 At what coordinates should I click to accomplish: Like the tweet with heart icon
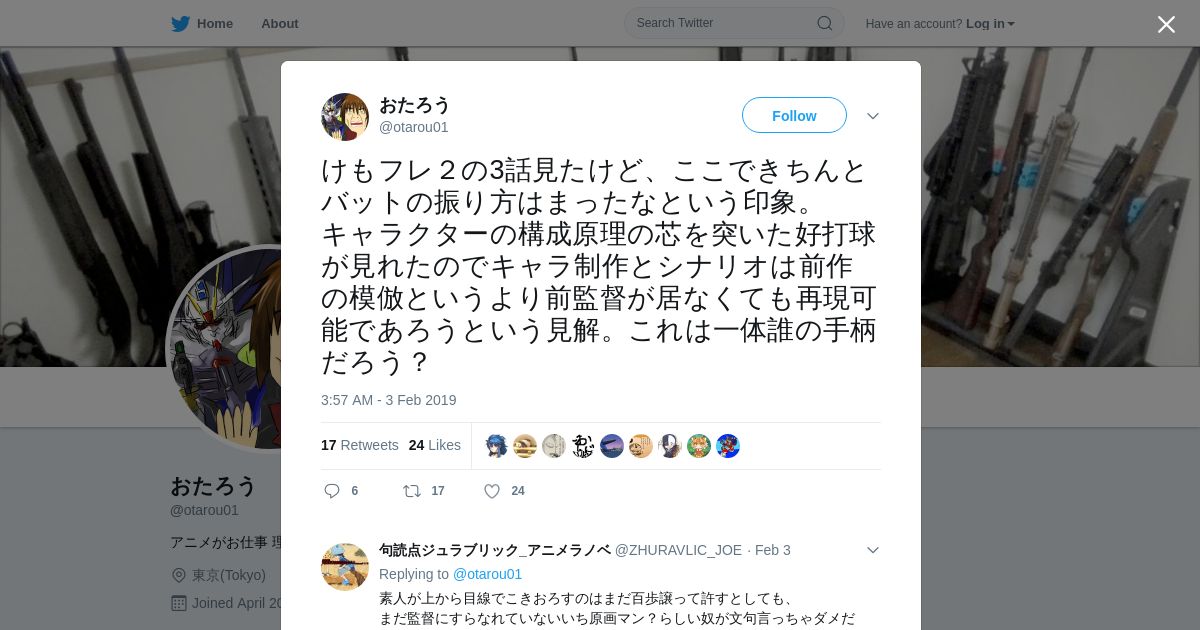(492, 491)
